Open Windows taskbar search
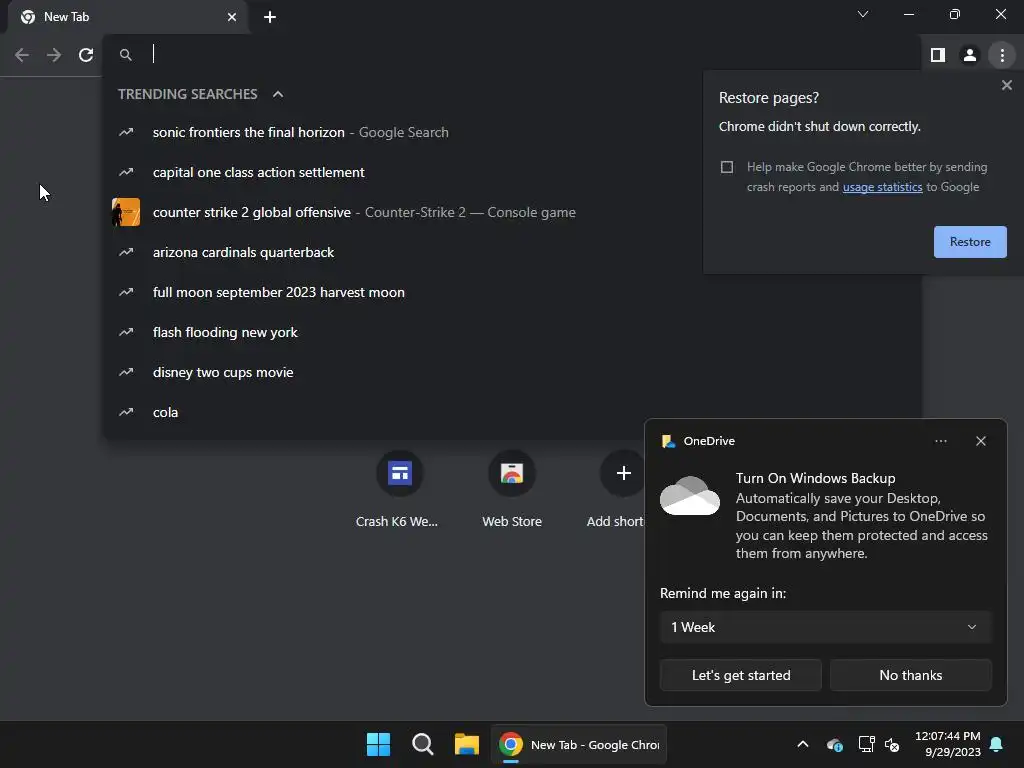This screenshot has width=1024, height=768. [423, 744]
